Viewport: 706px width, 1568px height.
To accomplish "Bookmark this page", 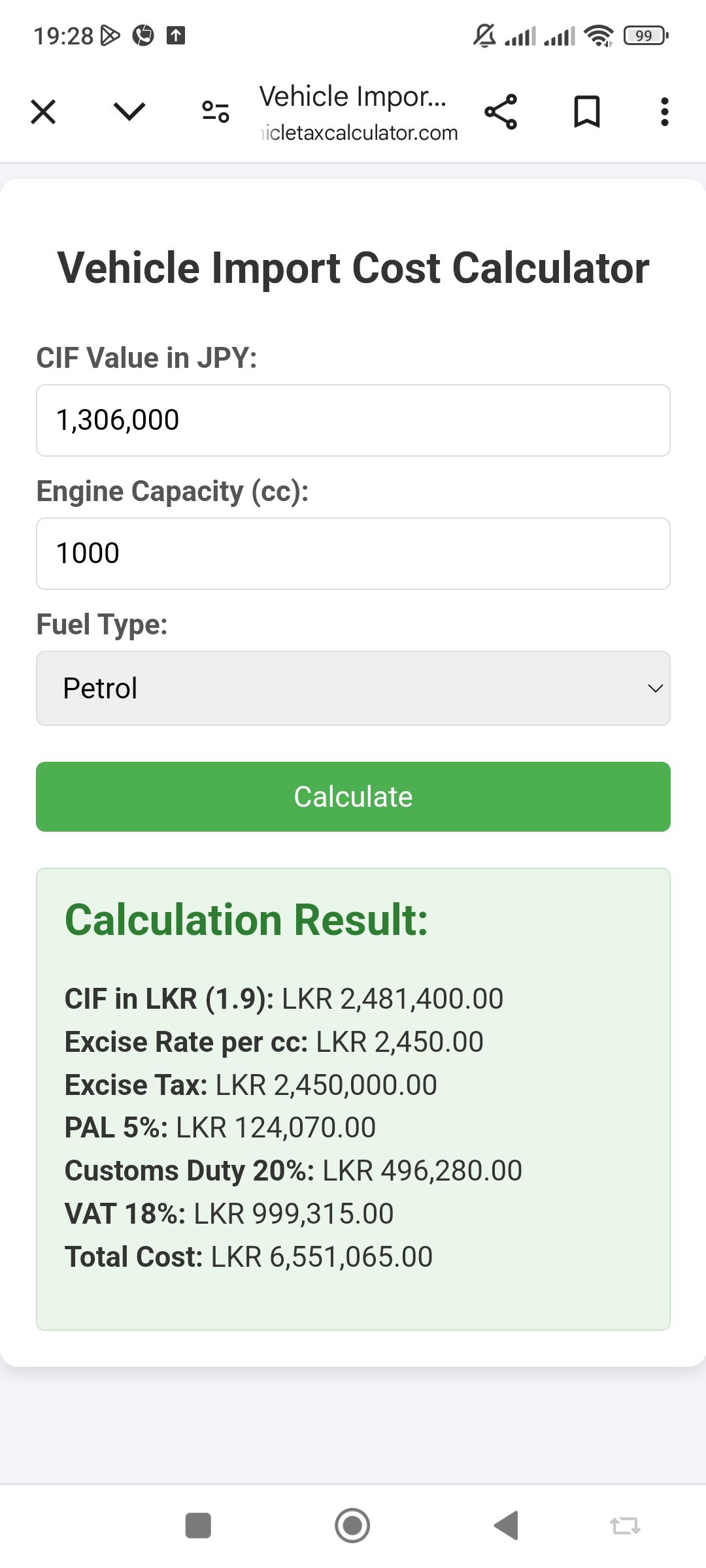I will point(586,112).
